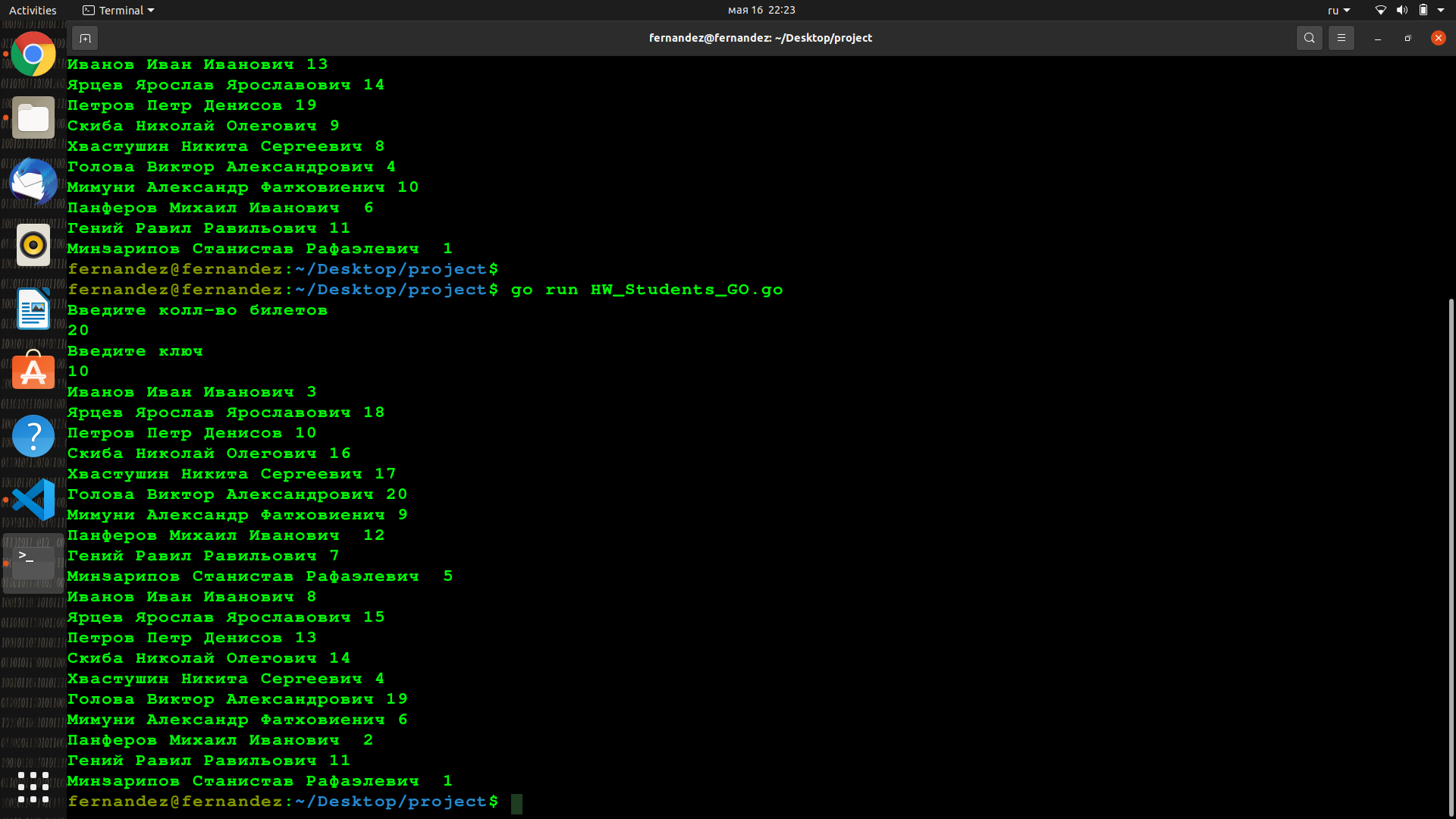Screen dimensions: 1456x819
Task: Click the speaker icon to adjust sound
Action: coord(1402,10)
